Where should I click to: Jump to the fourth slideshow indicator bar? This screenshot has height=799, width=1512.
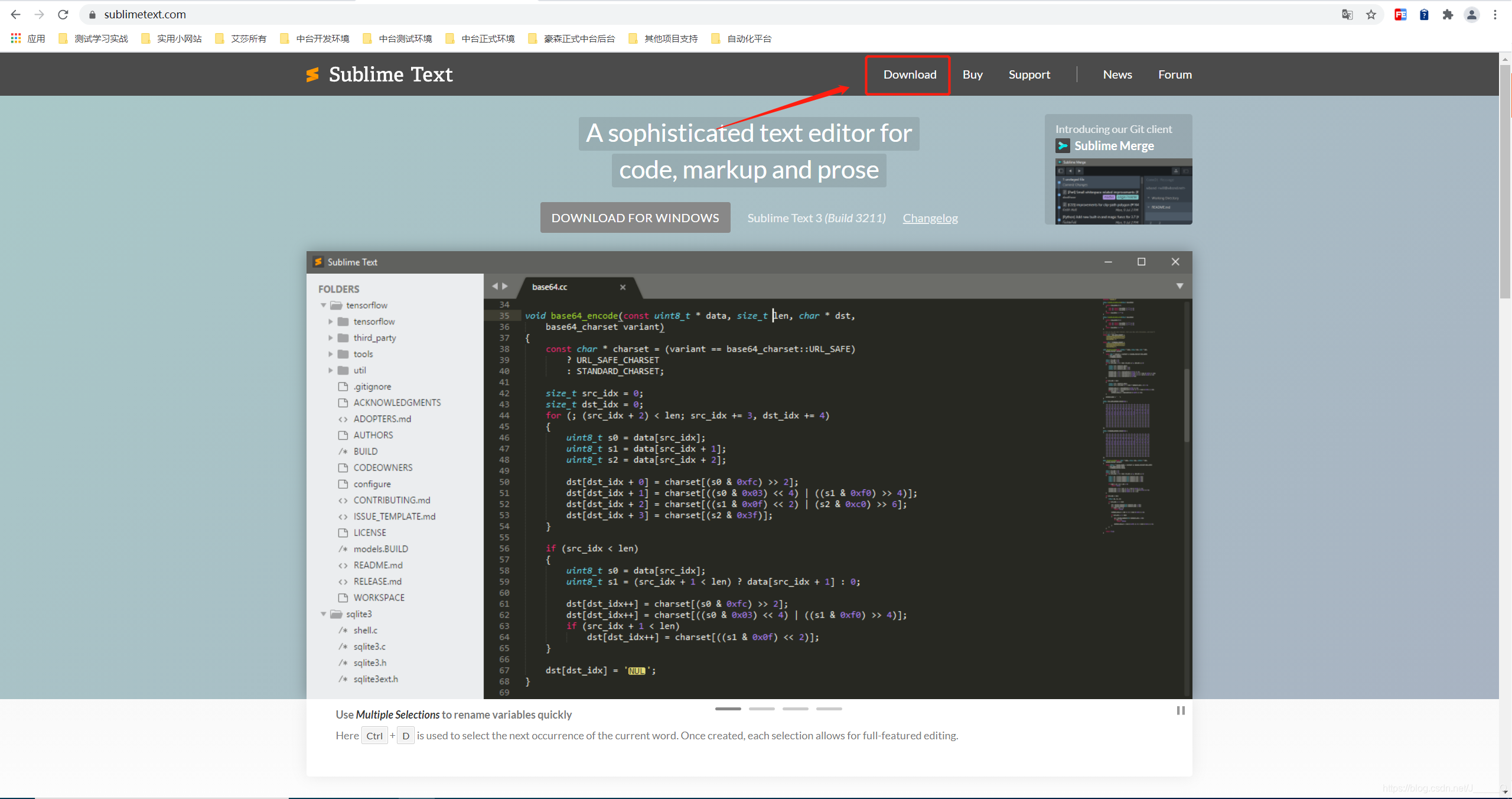829,709
